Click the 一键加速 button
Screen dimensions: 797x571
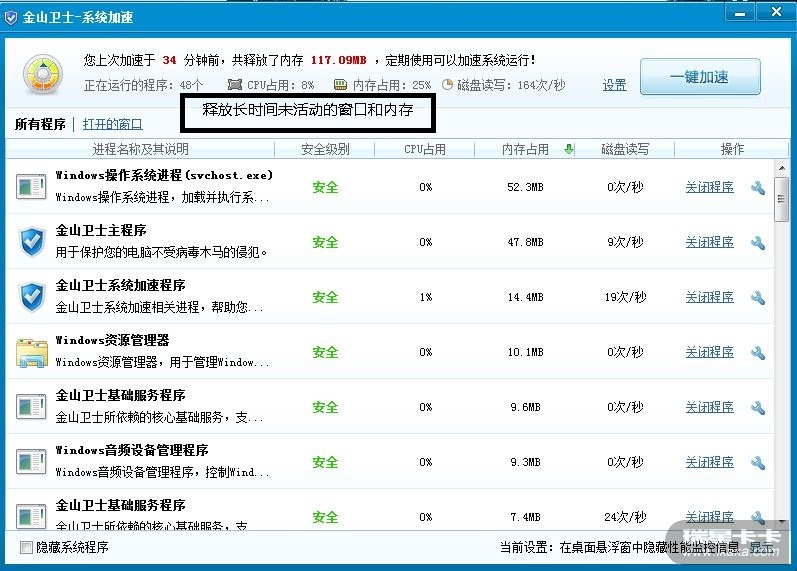[x=700, y=77]
